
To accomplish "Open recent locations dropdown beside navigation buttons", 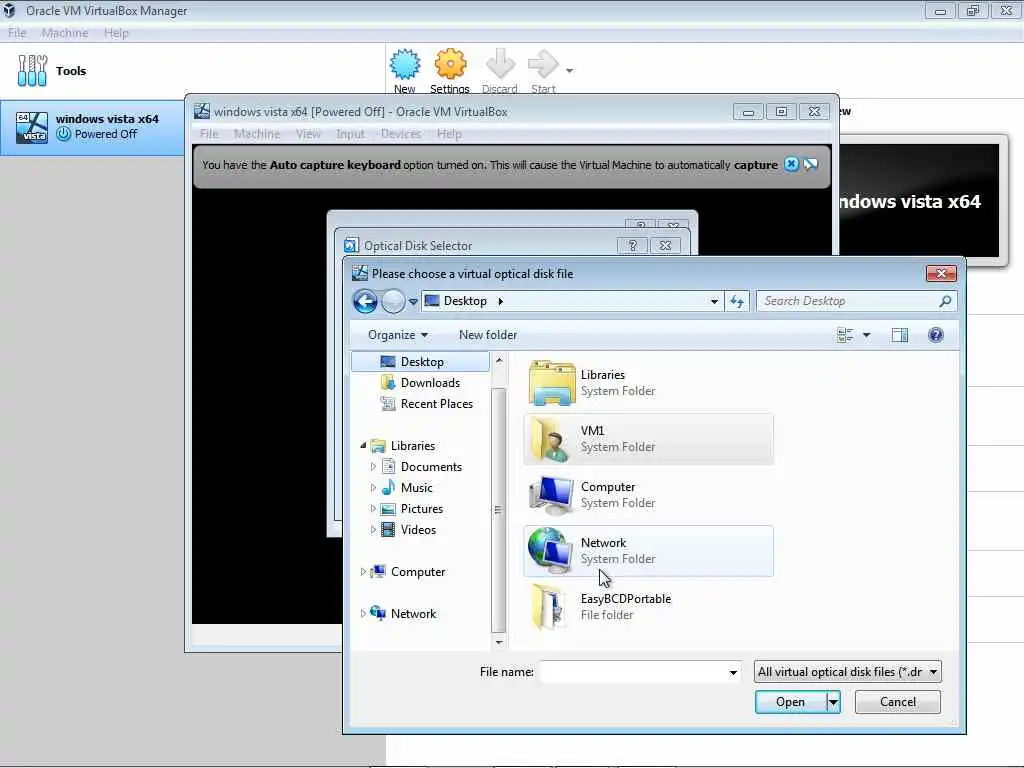I will point(413,302).
